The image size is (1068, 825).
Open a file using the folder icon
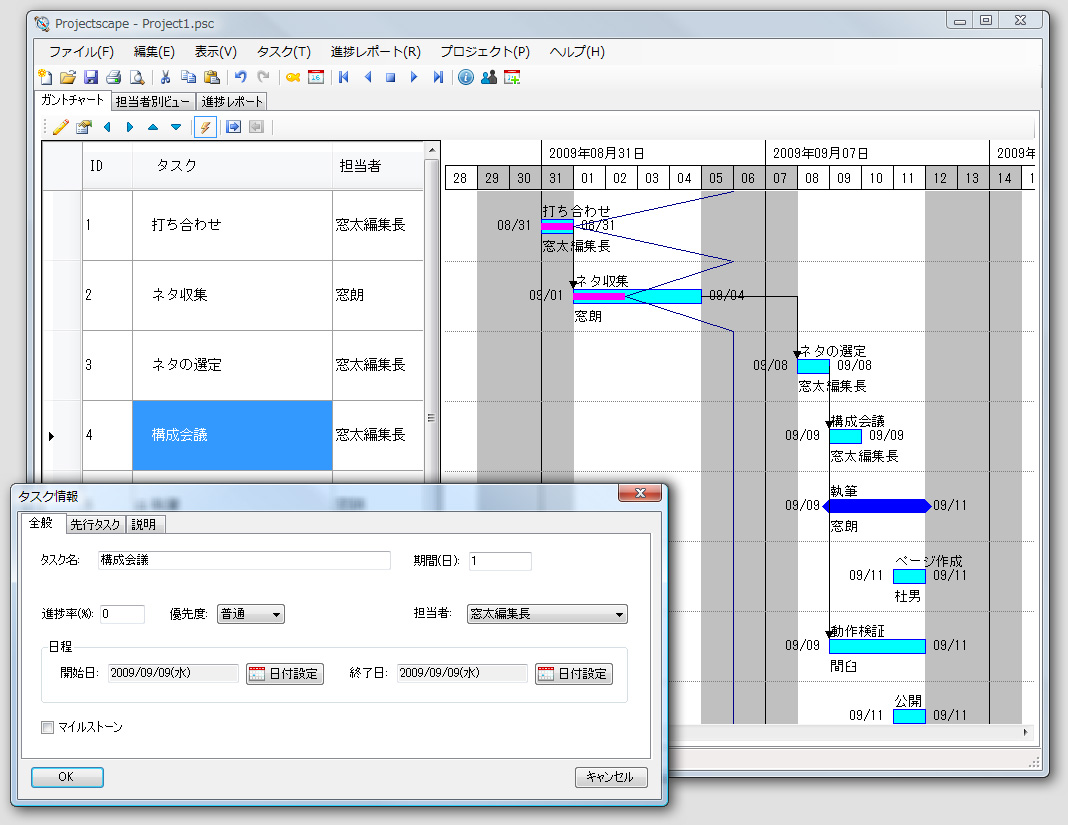[68, 76]
